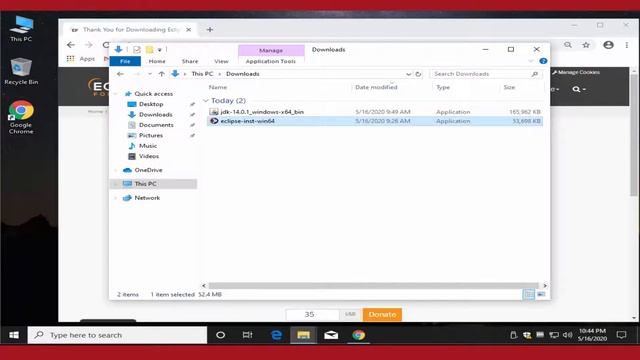Open recent locations dropdown arrow
The image size is (640, 360).
tap(150, 74)
